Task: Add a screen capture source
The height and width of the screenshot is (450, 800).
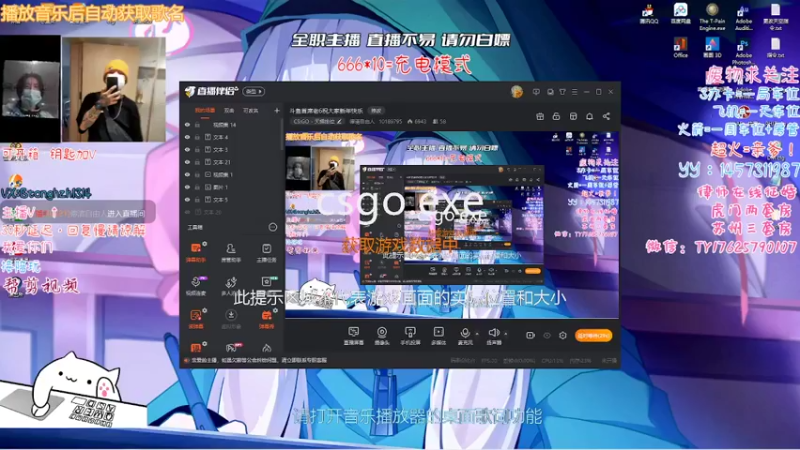Action: tap(353, 336)
